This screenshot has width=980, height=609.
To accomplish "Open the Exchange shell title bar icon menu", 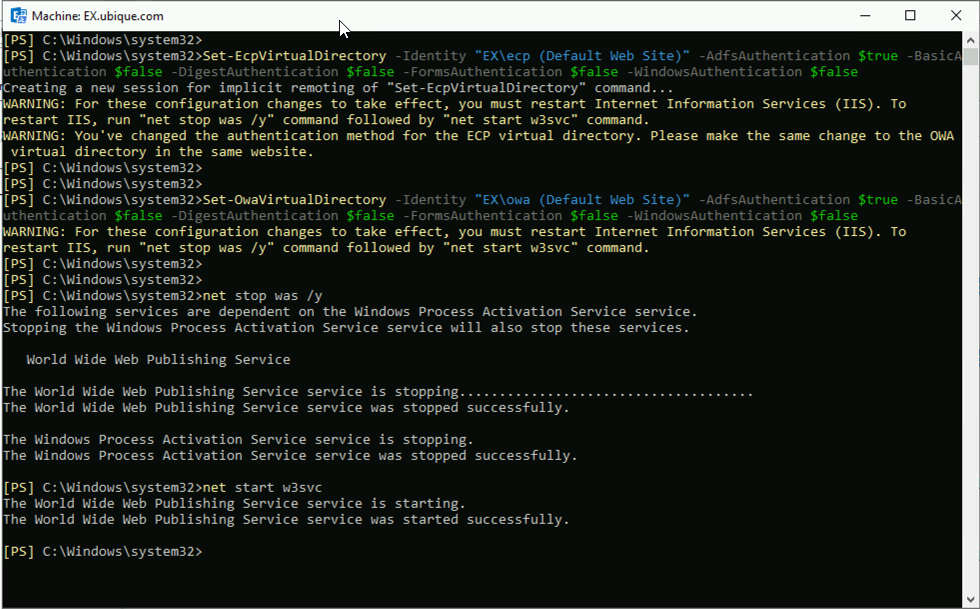I will pos(18,16).
